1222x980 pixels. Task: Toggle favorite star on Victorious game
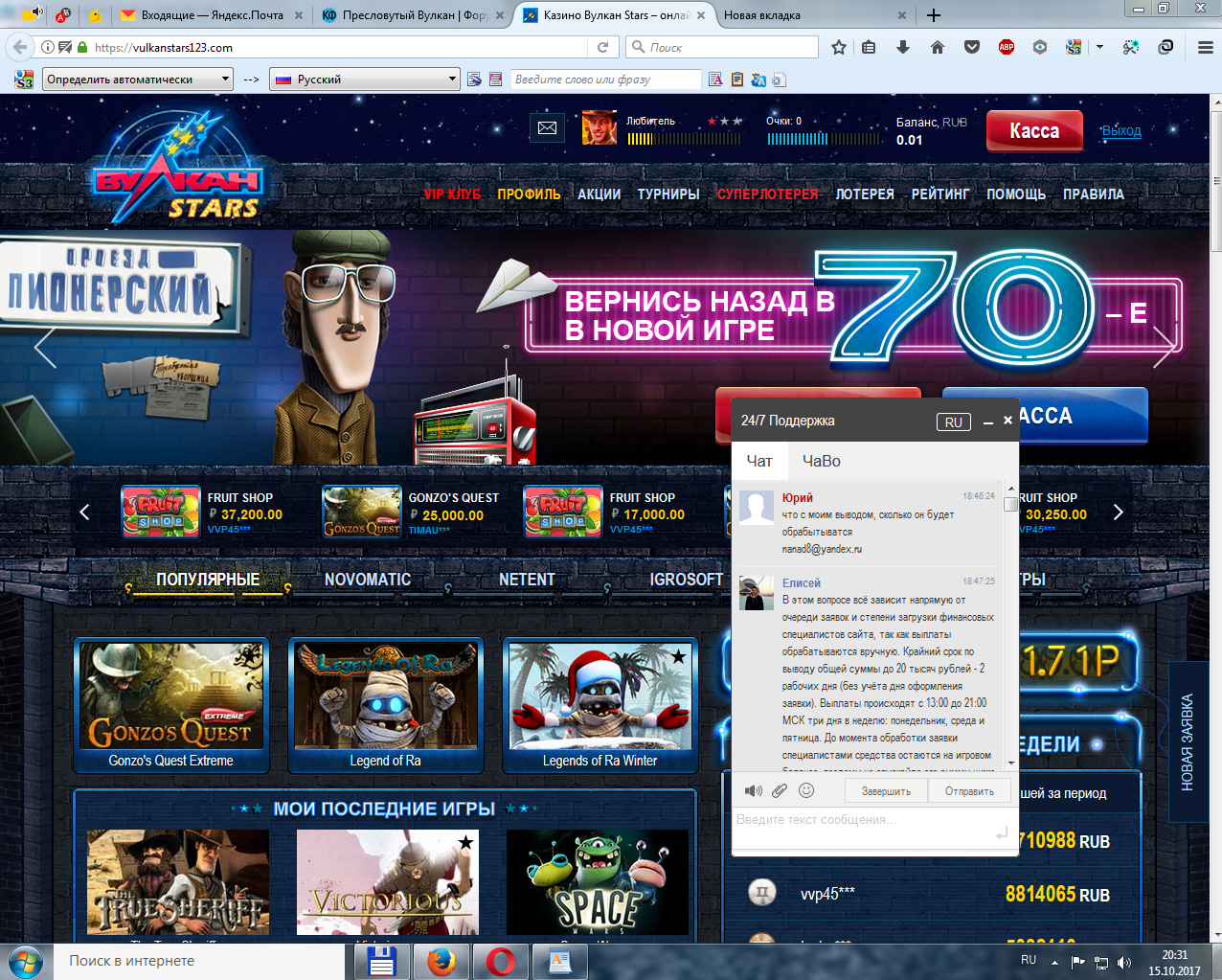point(465,842)
